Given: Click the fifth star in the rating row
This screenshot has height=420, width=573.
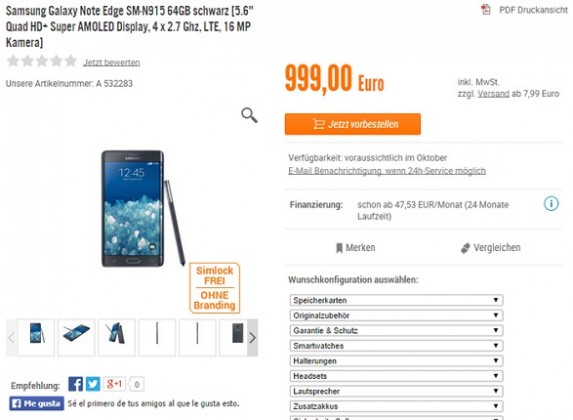Looking at the screenshot, I should coord(71,61).
